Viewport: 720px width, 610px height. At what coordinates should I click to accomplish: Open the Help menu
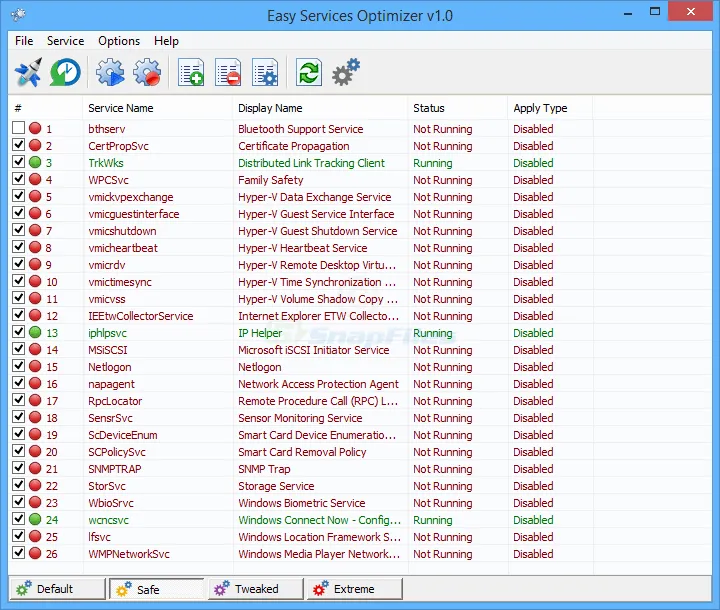click(166, 41)
